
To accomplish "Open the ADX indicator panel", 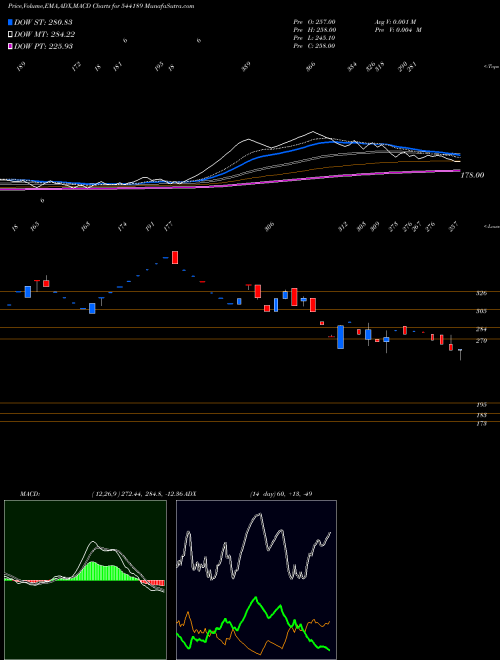I will pos(256,580).
